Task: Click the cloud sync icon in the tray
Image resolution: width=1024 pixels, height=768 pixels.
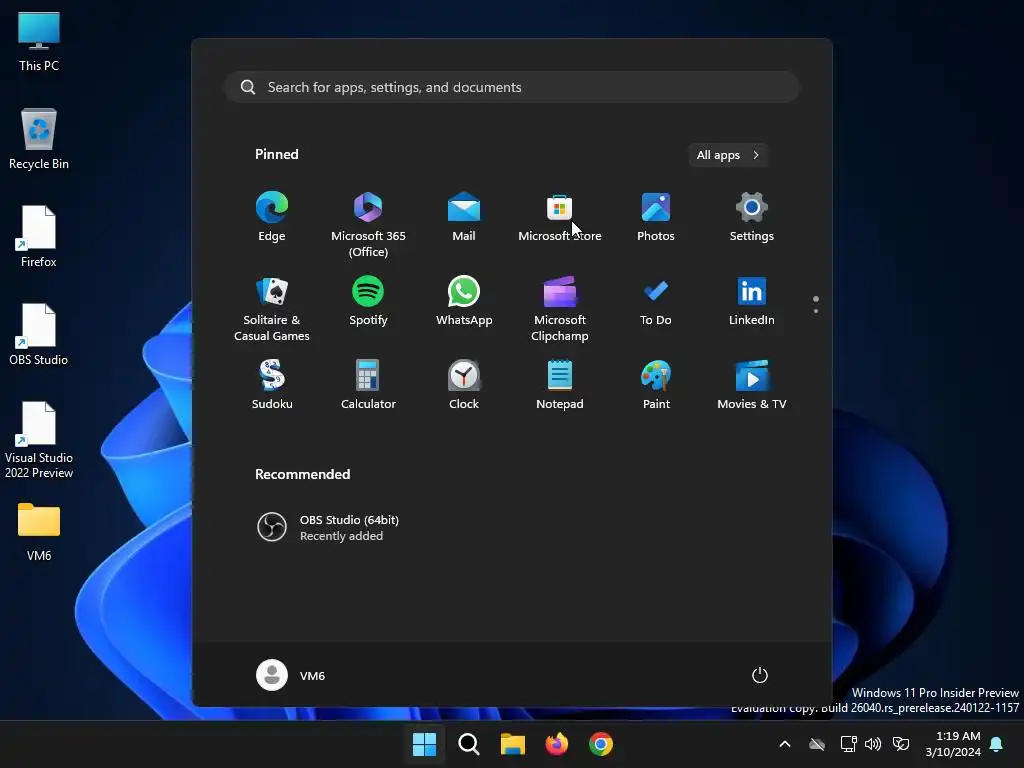Action: tap(817, 744)
